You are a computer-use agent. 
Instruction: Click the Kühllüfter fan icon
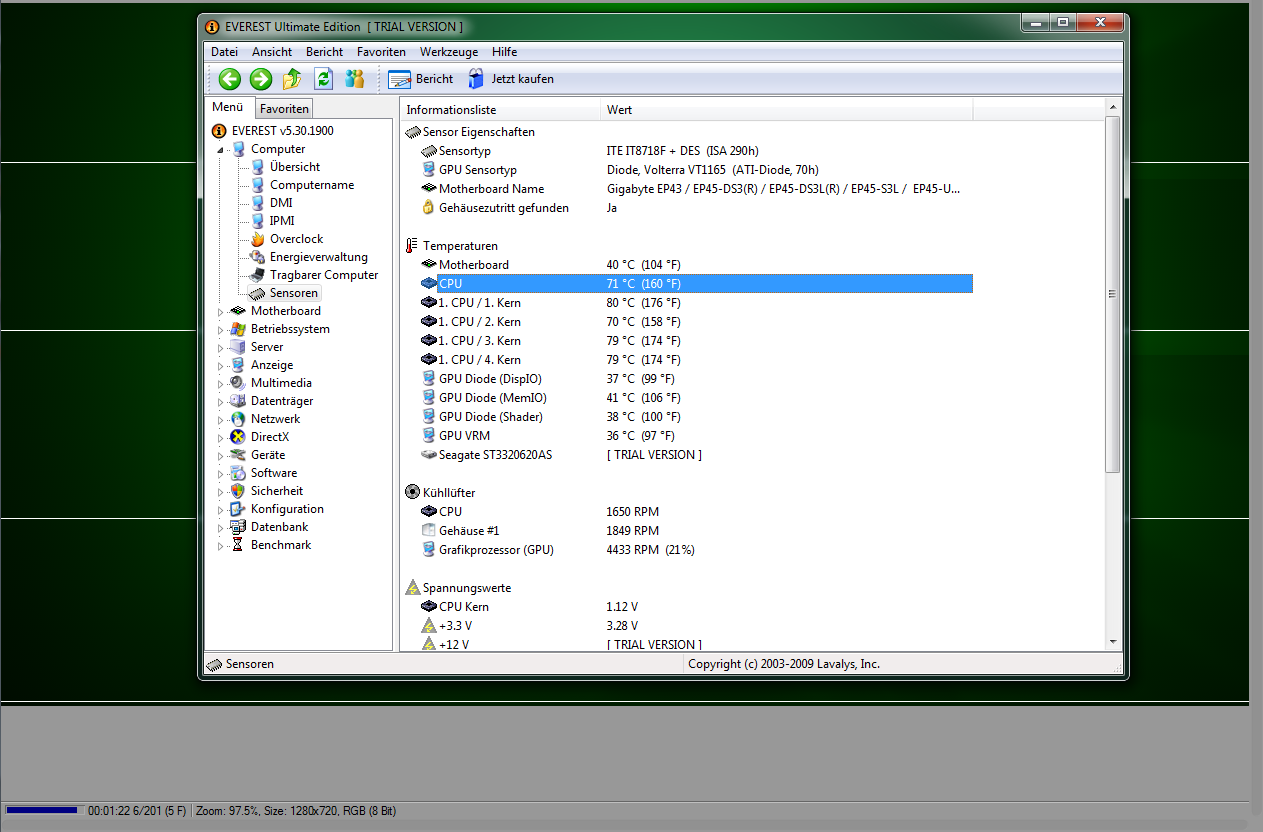tap(412, 492)
